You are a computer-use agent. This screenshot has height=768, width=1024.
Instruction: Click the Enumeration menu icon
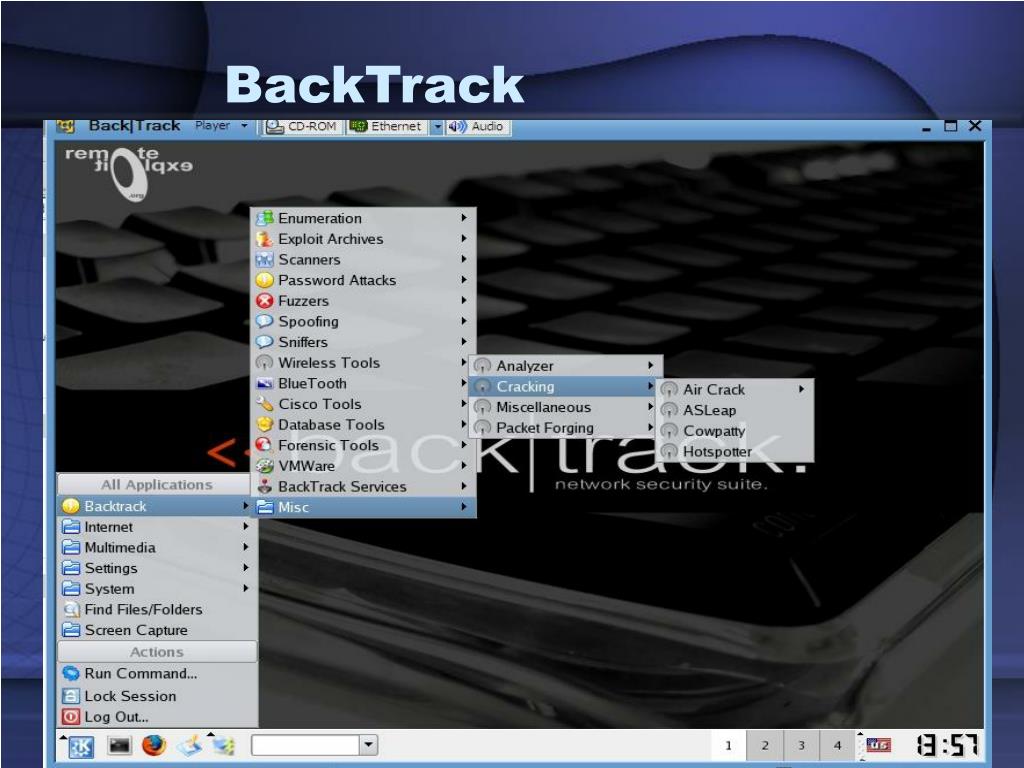point(264,218)
